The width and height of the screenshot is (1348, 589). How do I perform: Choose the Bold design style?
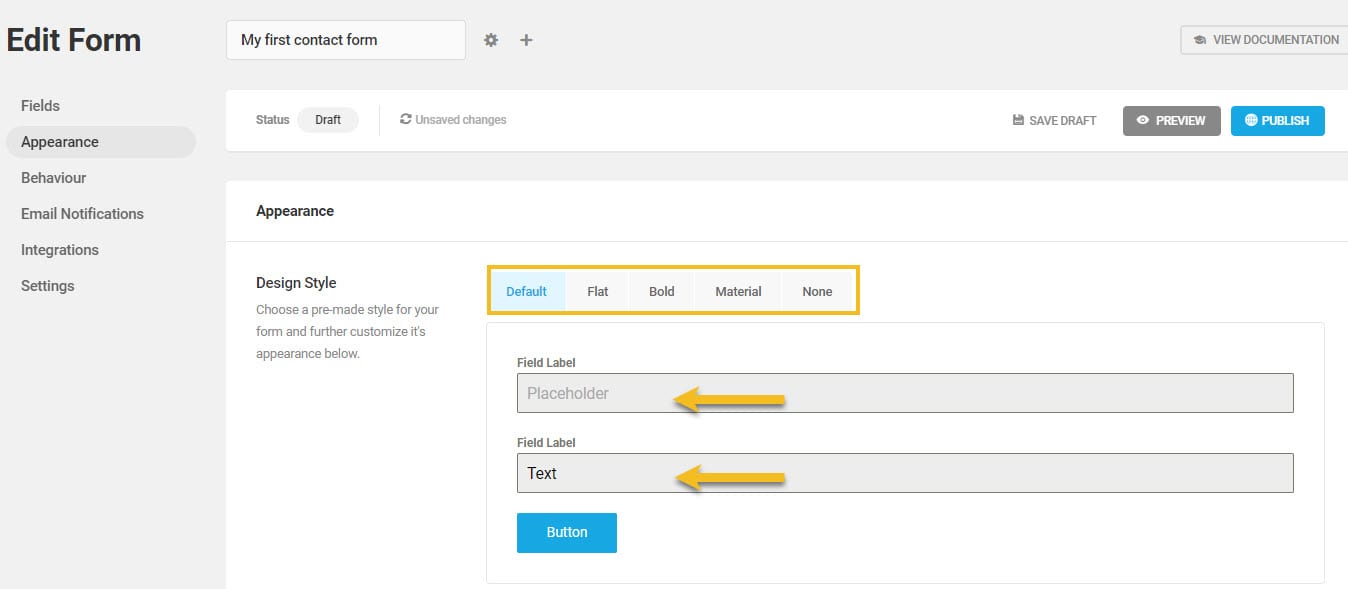point(661,290)
